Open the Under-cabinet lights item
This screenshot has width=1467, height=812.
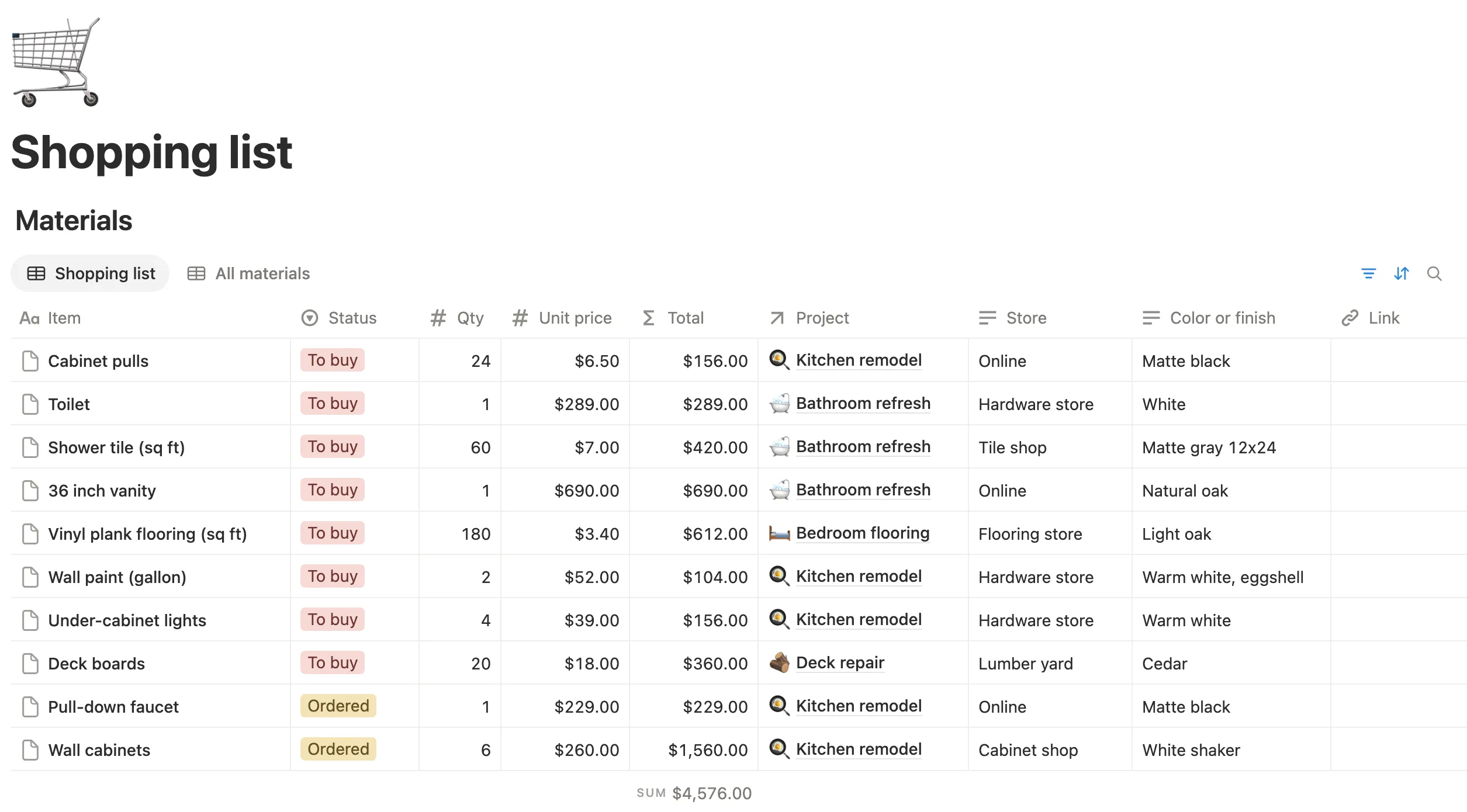127,620
